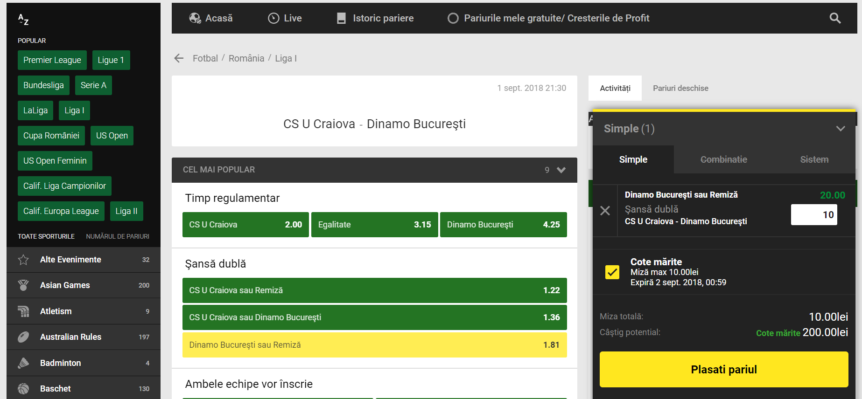Open the Cupa României quick link

[x=51, y=135]
